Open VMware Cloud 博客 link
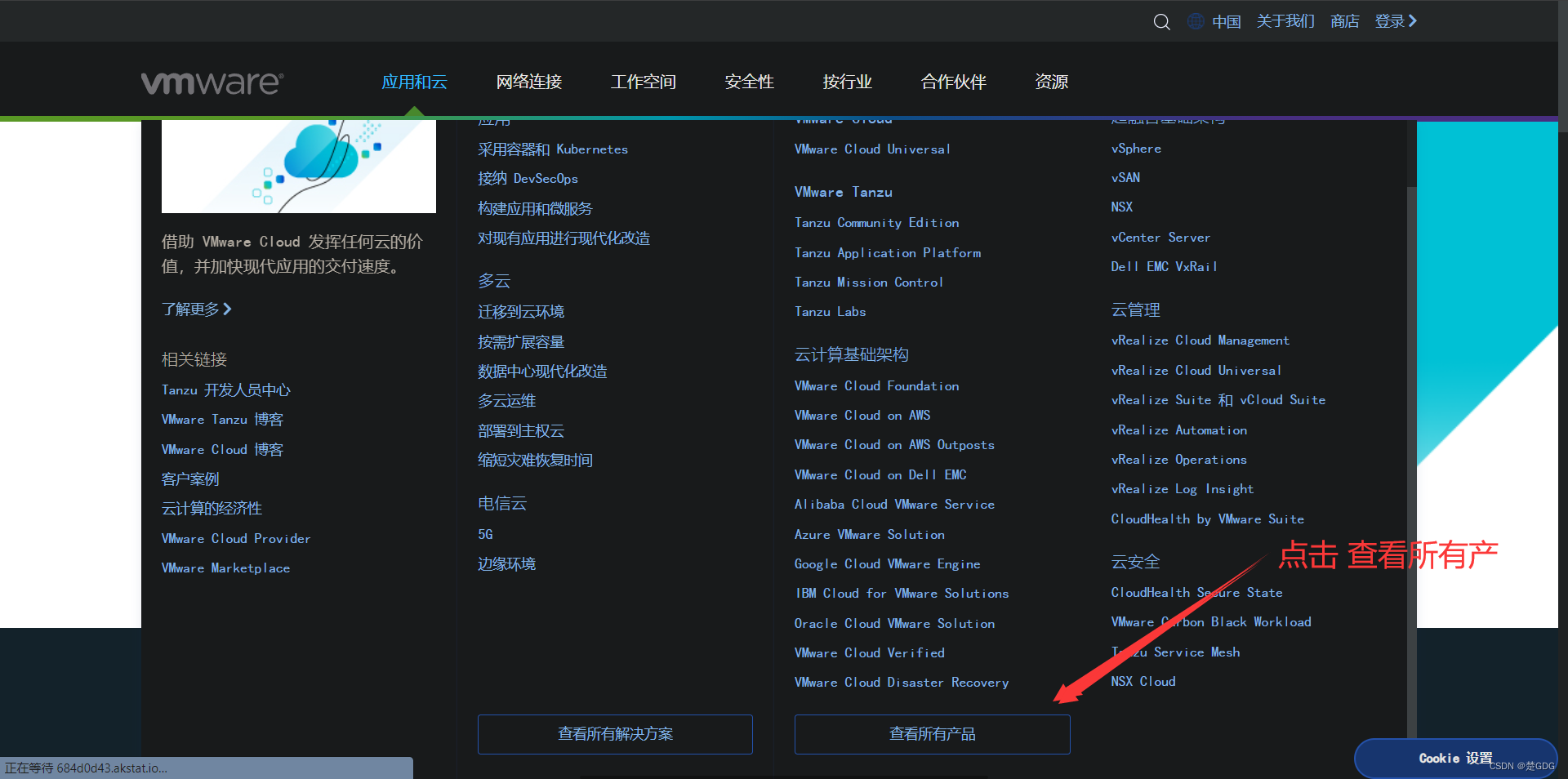 222,450
